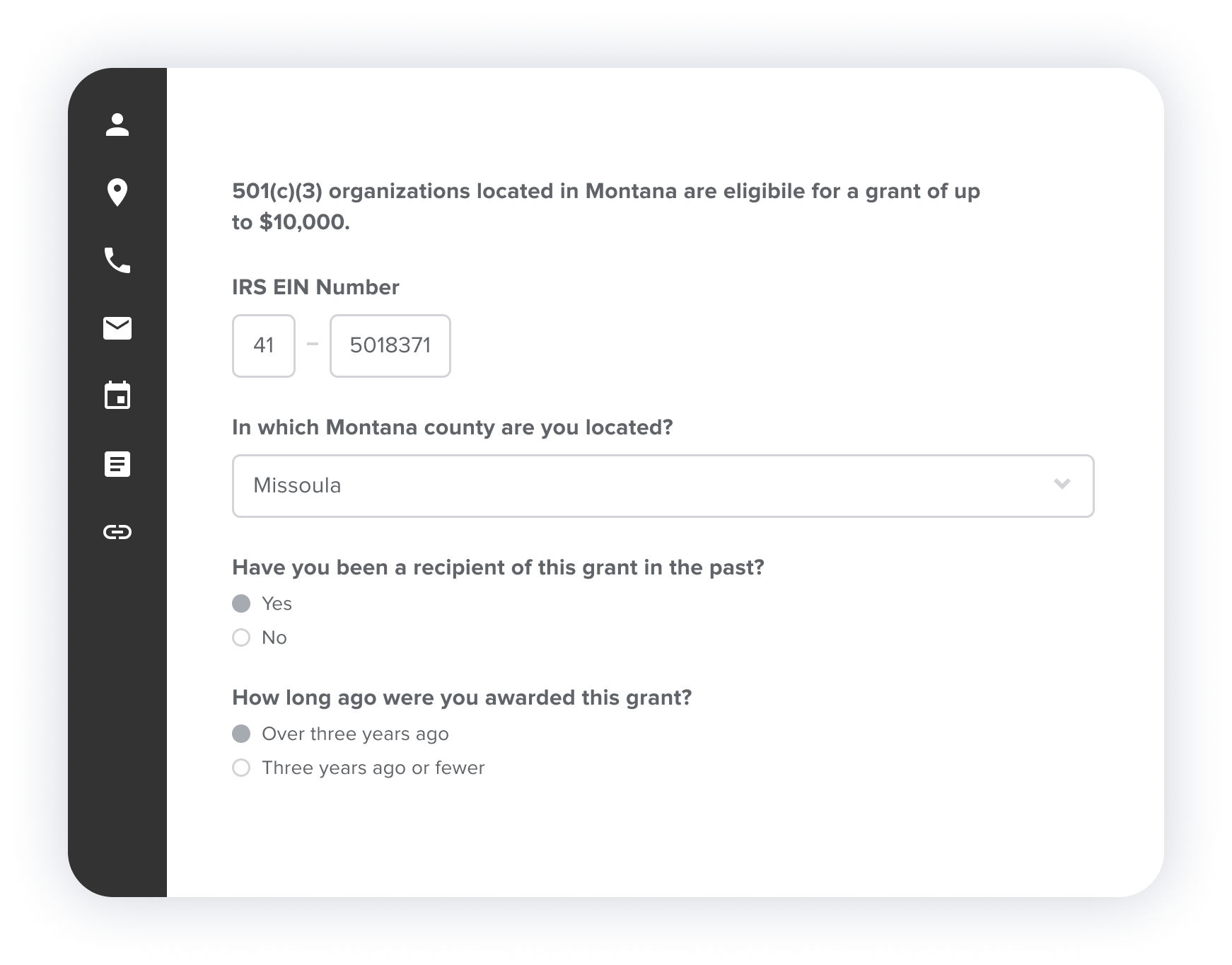This screenshot has width=1232, height=965.
Task: Open the location pin sidebar icon
Action: (117, 192)
